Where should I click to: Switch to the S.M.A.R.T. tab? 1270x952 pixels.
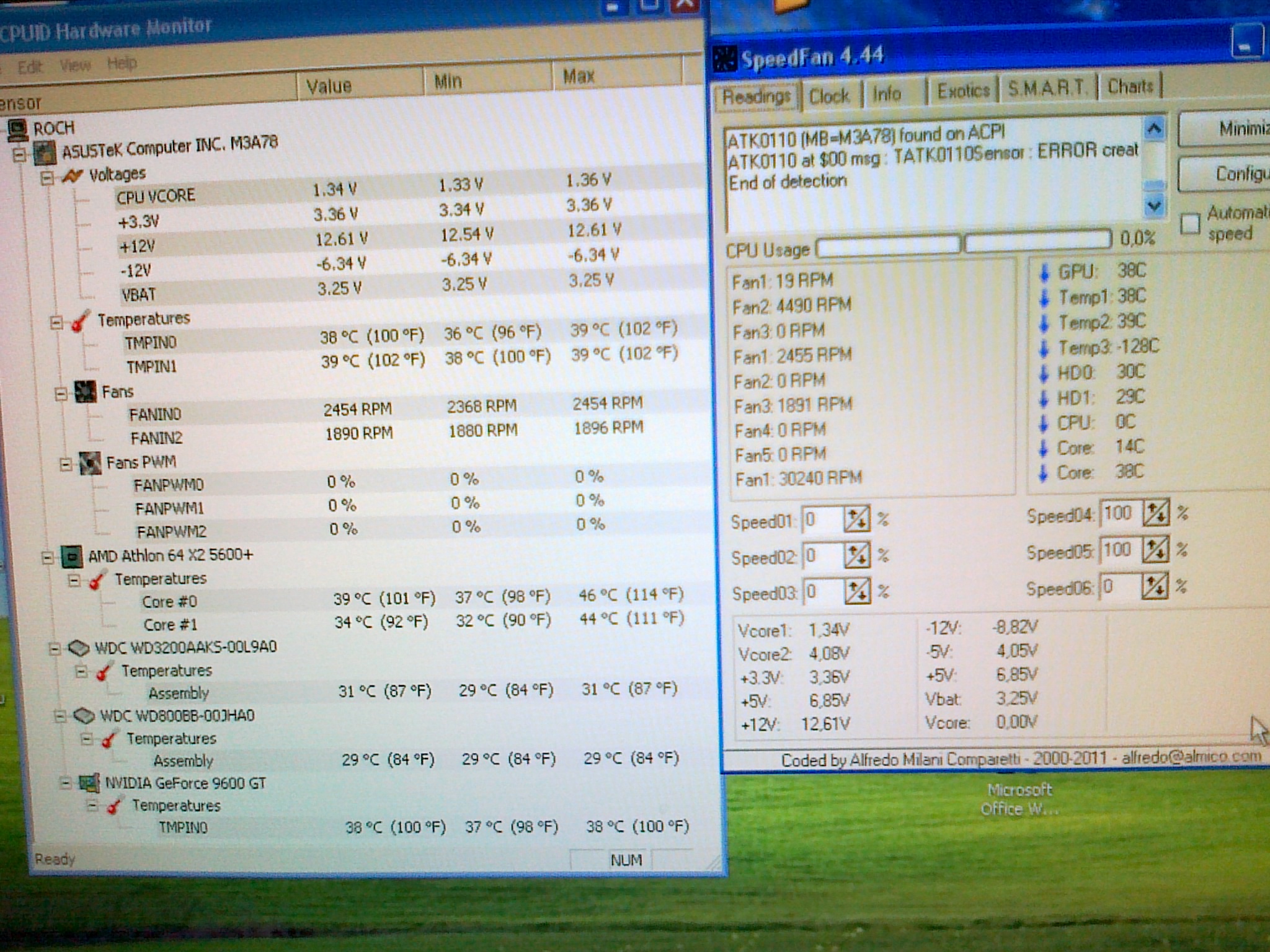coord(1047,89)
